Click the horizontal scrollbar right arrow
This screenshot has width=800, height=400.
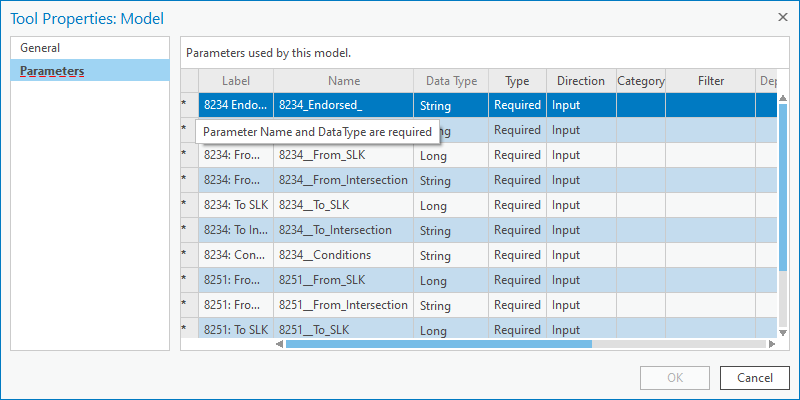771,344
